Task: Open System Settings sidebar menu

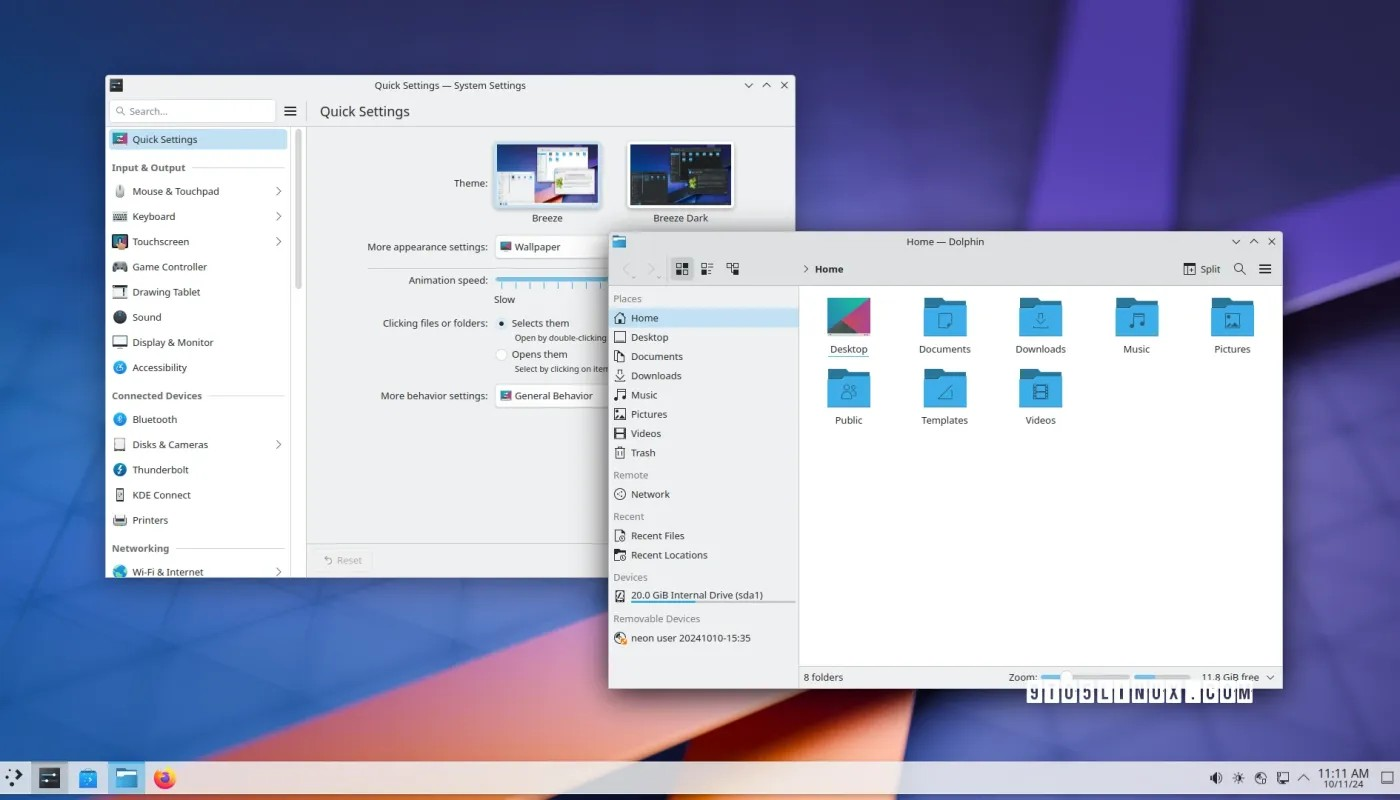Action: pyautogui.click(x=290, y=110)
